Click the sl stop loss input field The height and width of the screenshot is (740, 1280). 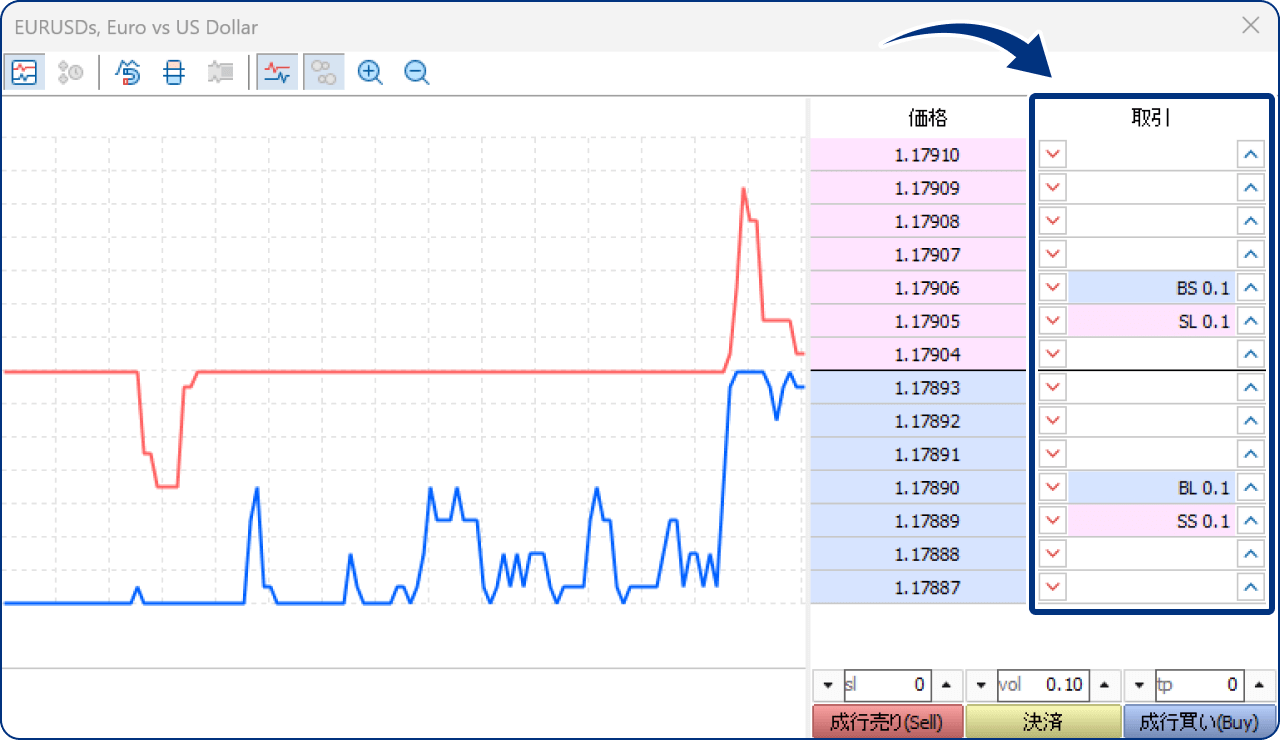(887, 685)
